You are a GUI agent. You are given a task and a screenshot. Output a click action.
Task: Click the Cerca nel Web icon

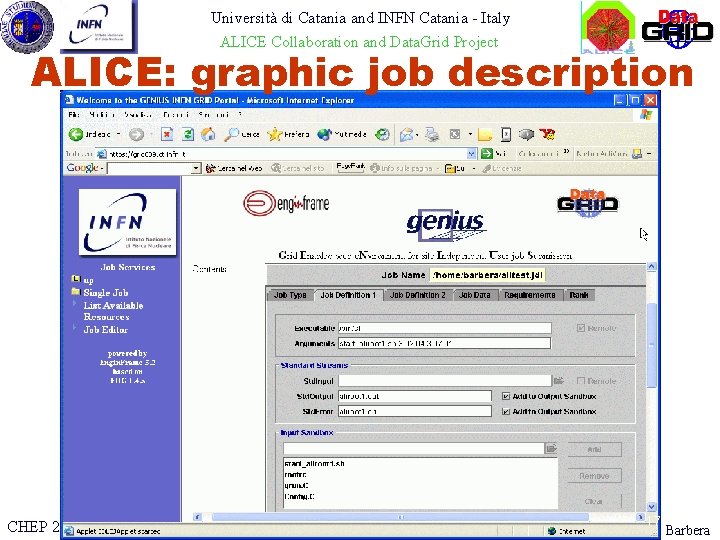coord(210,169)
